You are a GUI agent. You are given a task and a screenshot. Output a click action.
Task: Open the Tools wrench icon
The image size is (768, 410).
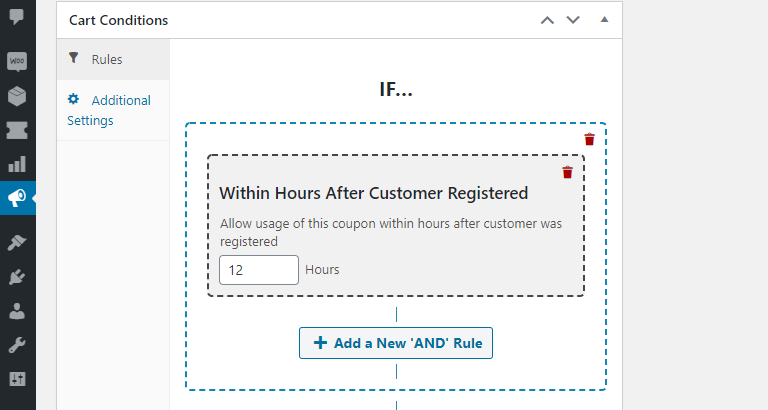click(17, 345)
